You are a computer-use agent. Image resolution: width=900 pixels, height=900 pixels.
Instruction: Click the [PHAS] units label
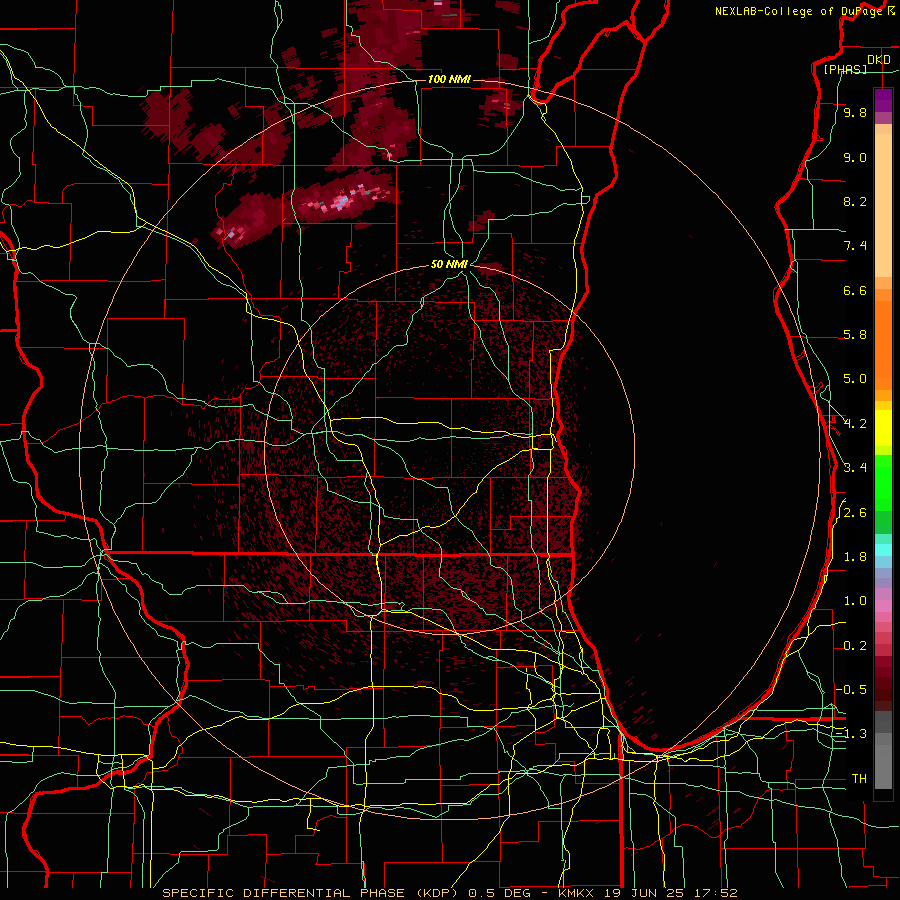pyautogui.click(x=845, y=69)
